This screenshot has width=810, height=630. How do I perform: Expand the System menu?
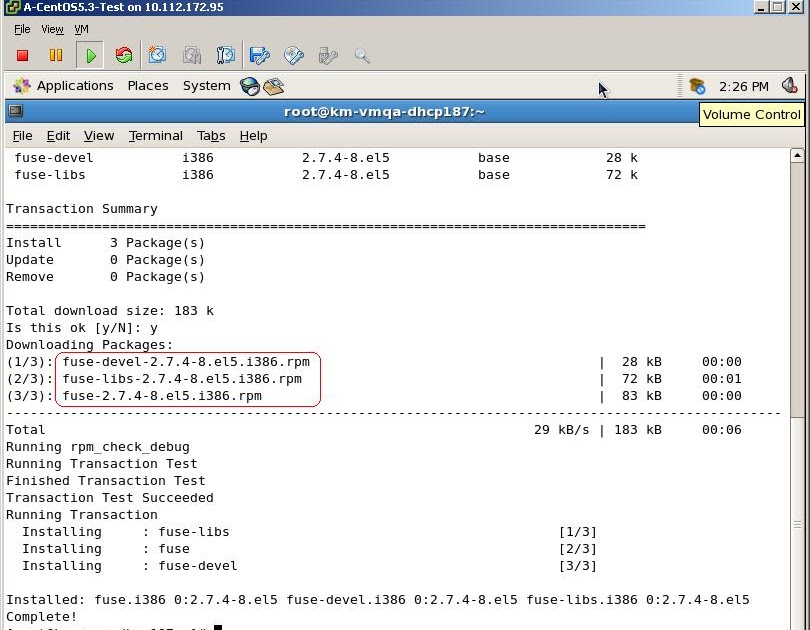(206, 86)
